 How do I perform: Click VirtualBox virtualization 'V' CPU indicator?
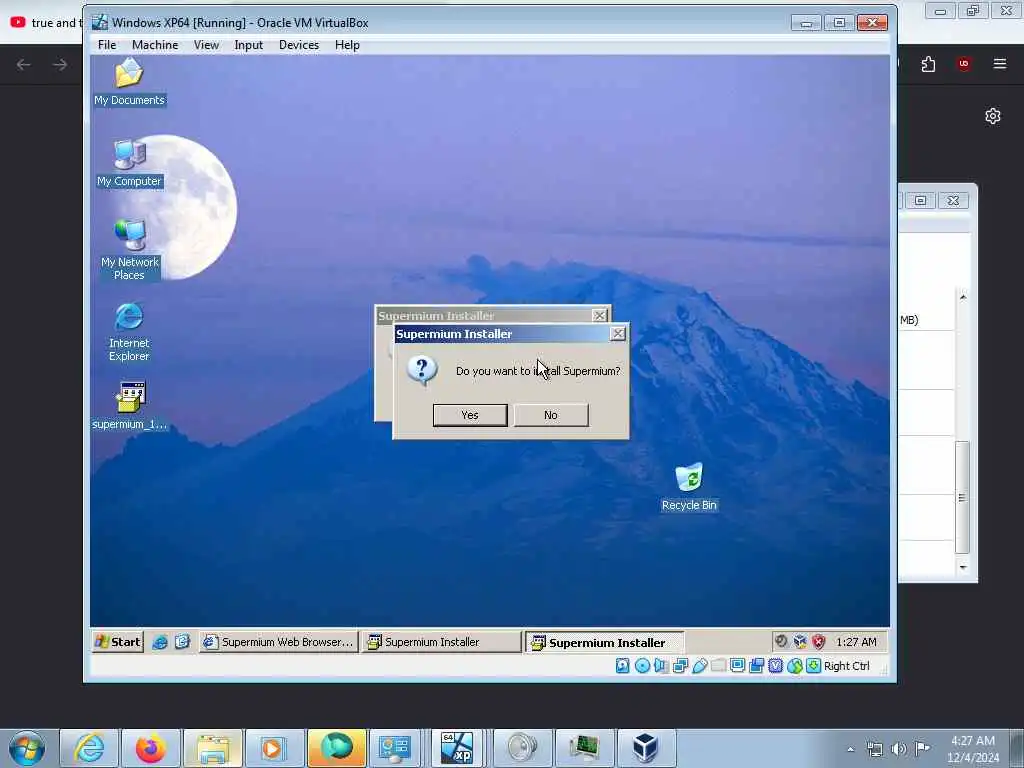(x=775, y=665)
